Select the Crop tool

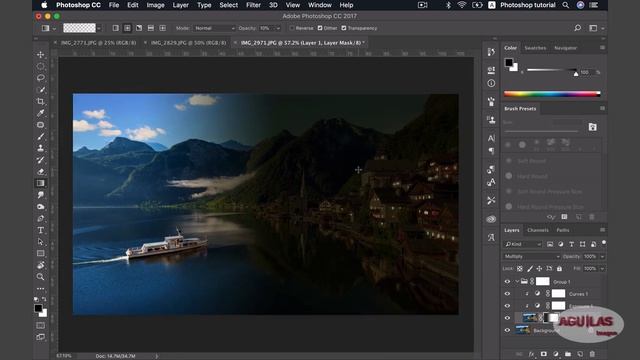tap(40, 101)
